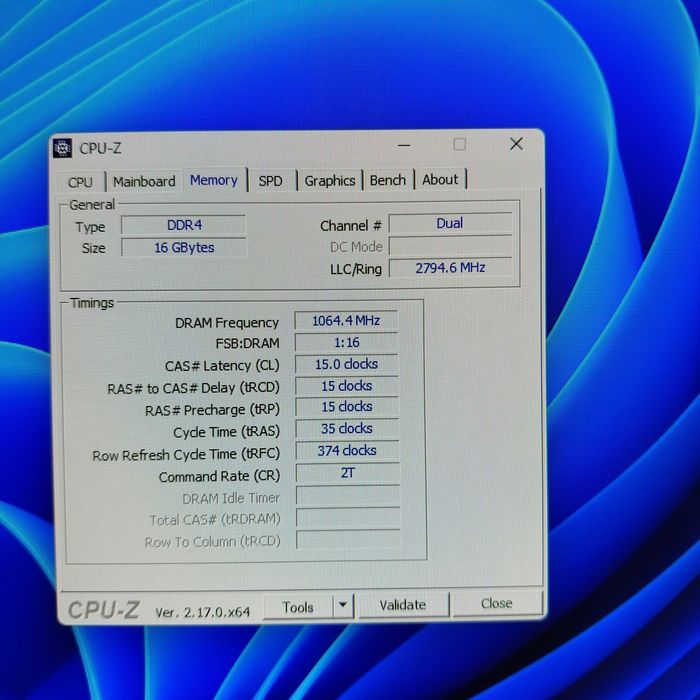Click the 'DRAM Frequency' label

pos(227,322)
